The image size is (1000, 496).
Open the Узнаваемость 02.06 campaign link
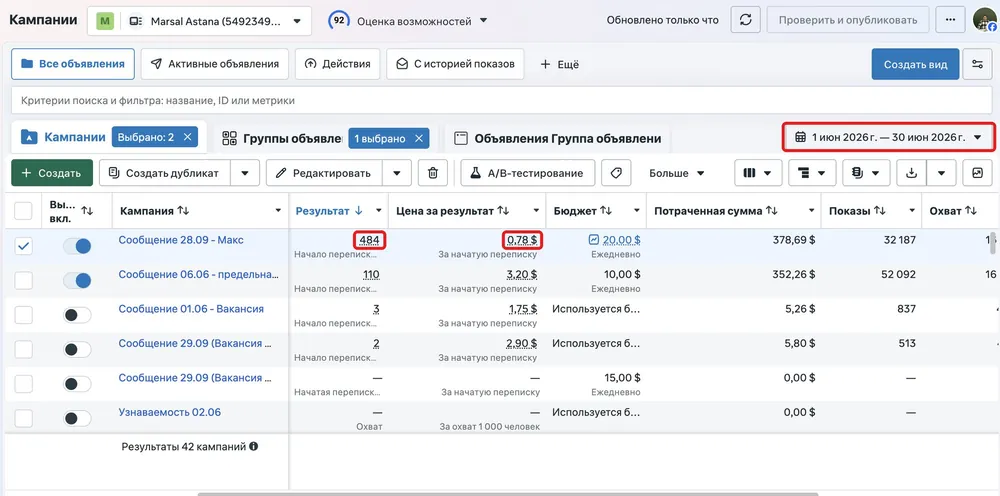[170, 412]
